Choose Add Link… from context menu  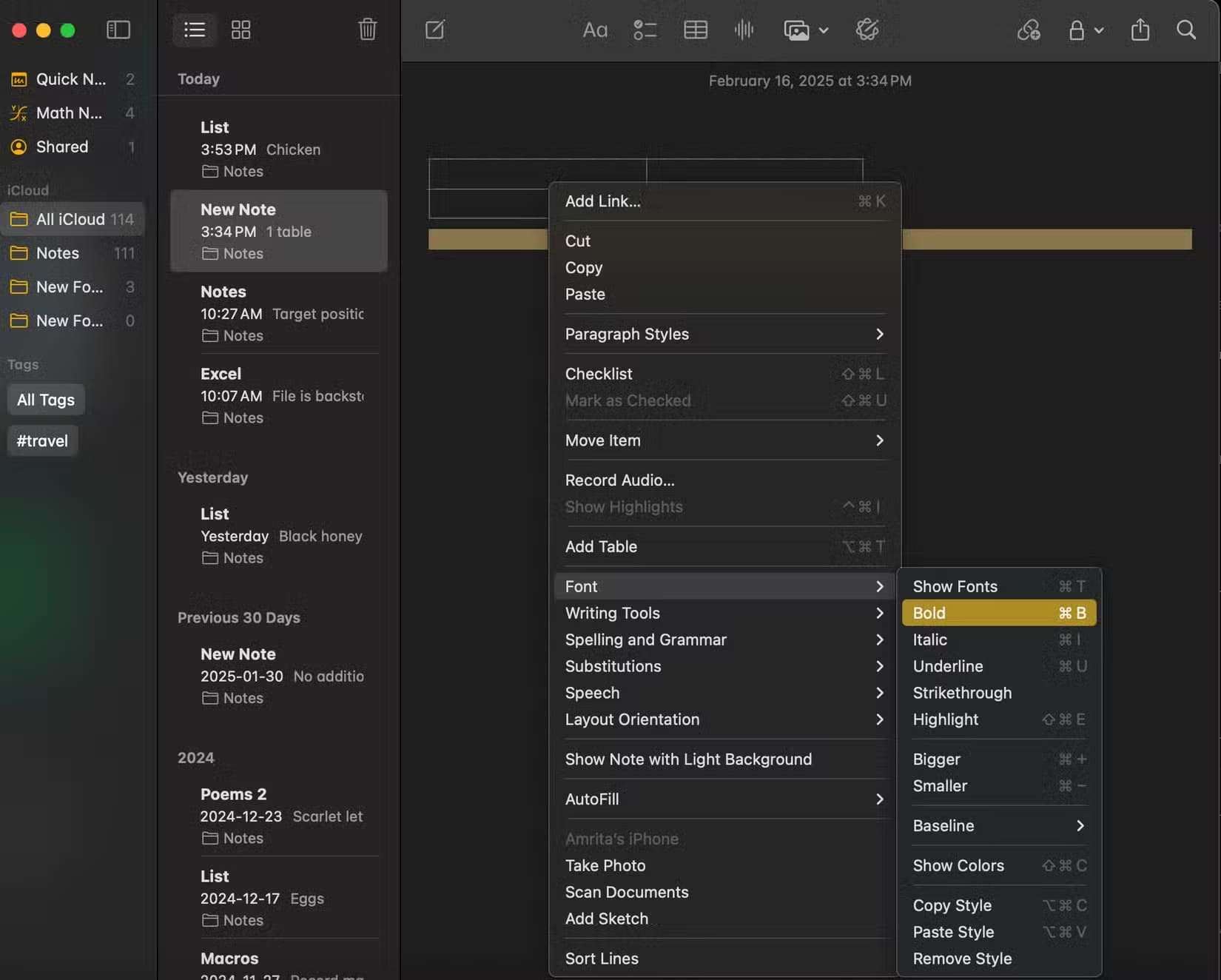724,201
